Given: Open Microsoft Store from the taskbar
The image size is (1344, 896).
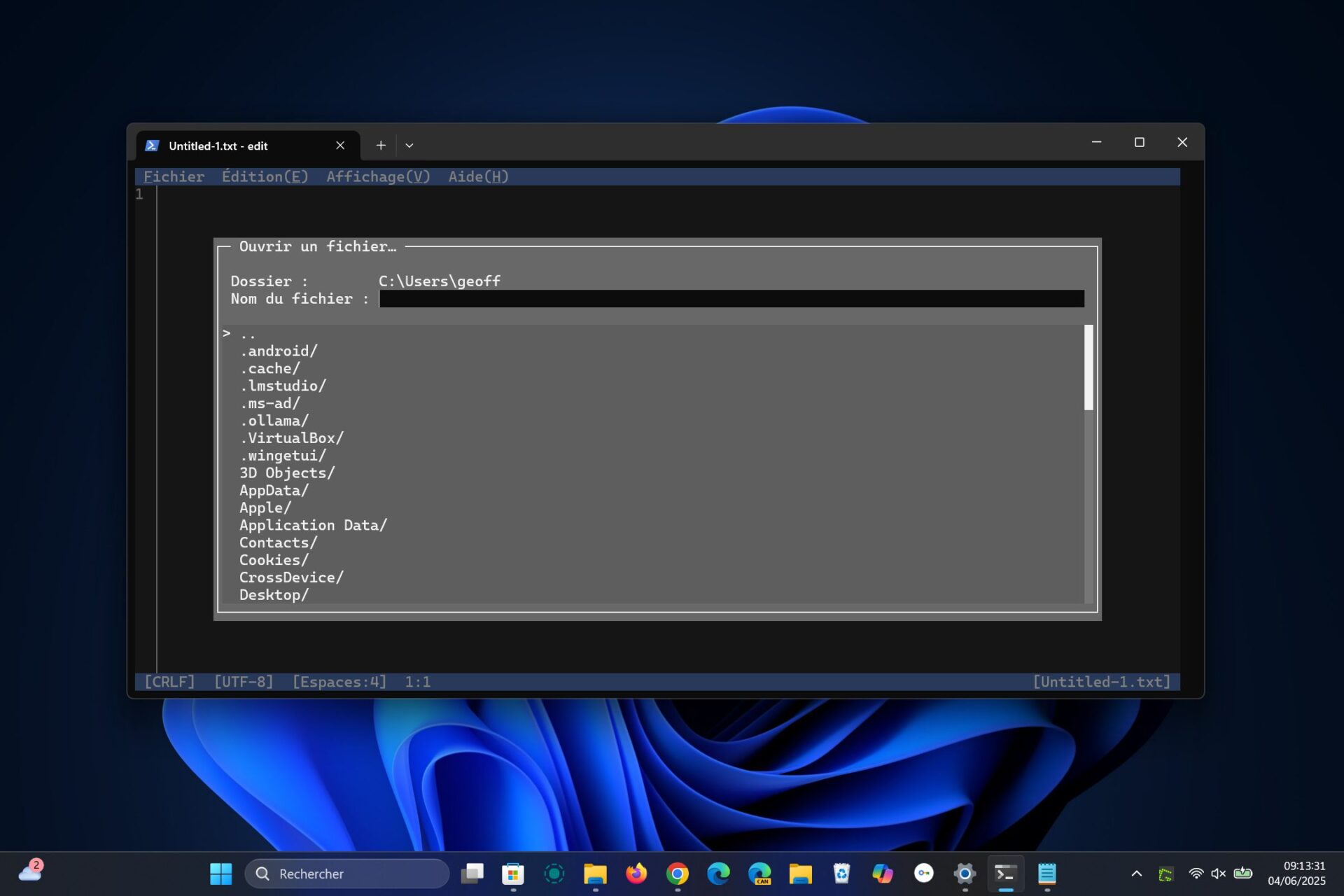Looking at the screenshot, I should pyautogui.click(x=513, y=874).
